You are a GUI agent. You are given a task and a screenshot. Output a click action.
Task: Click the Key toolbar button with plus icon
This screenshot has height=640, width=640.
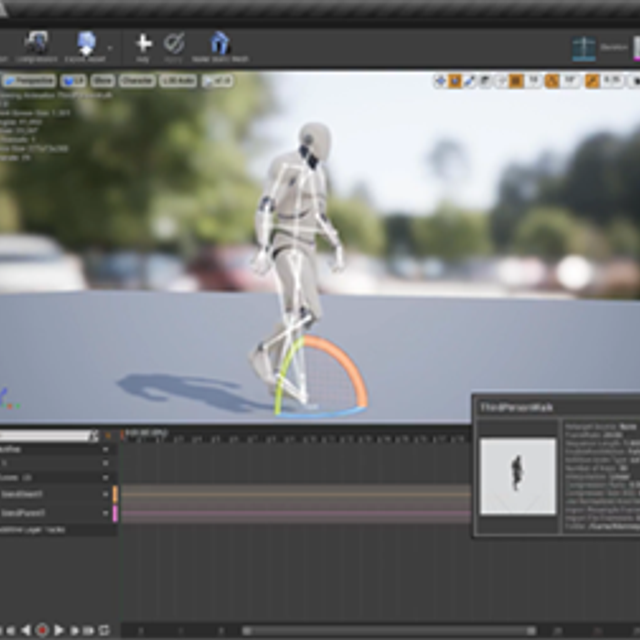(x=143, y=45)
